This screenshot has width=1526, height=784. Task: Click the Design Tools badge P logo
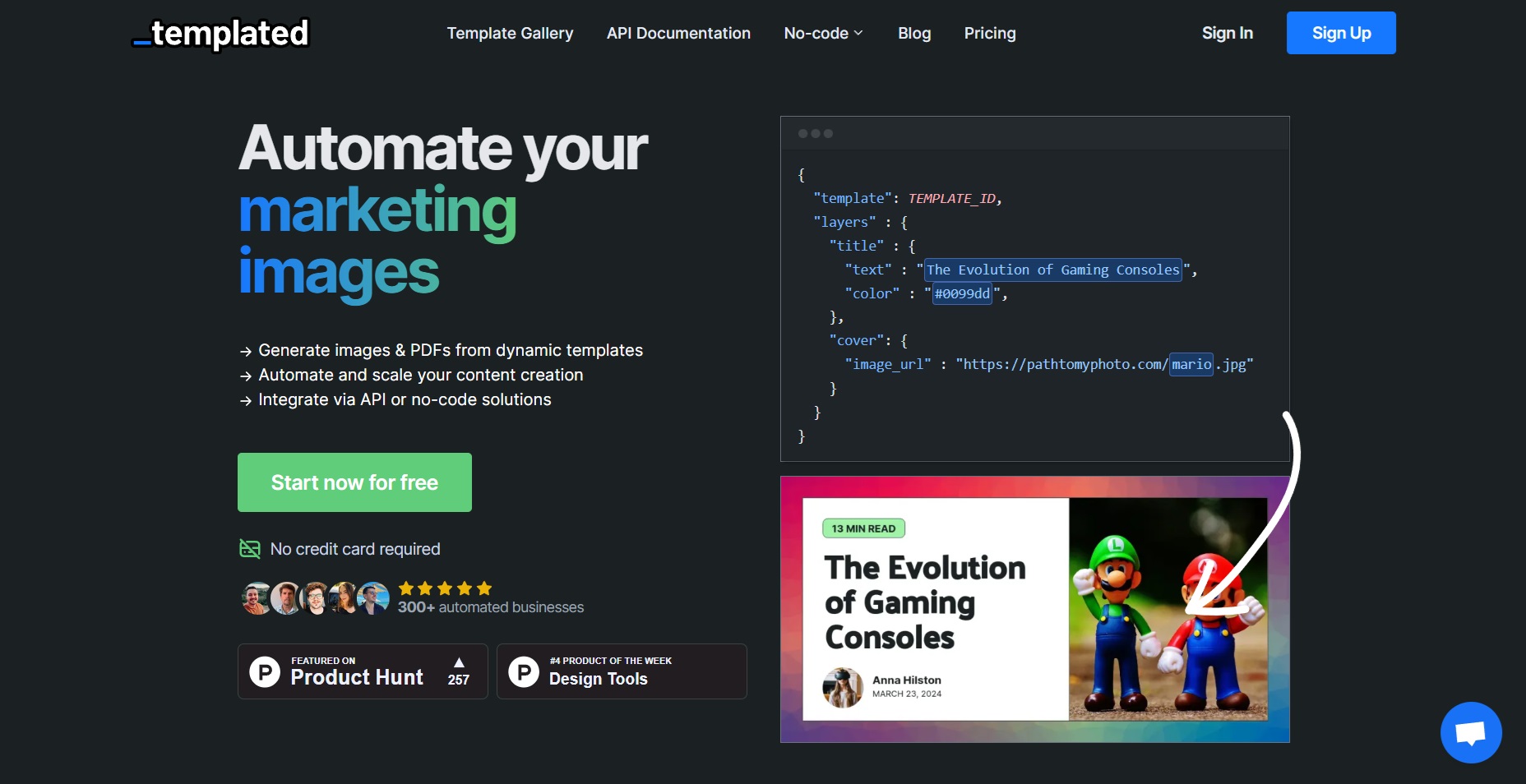(524, 671)
